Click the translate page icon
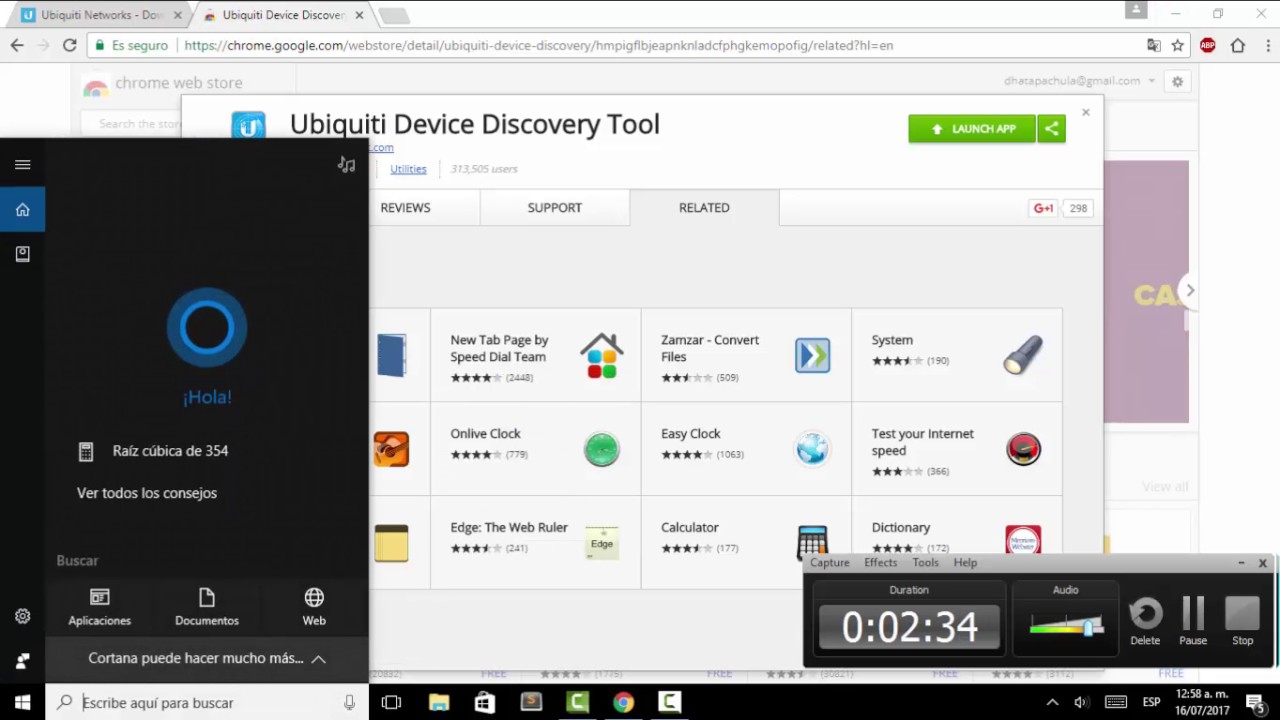Image resolution: width=1280 pixels, height=720 pixels. tap(1154, 45)
